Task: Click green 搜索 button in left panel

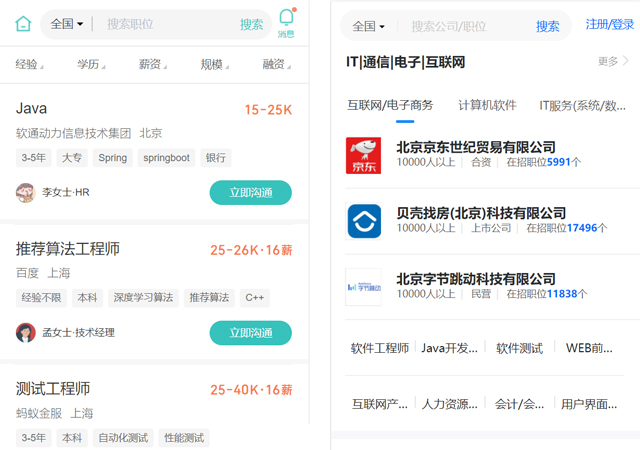Action: pos(251,25)
